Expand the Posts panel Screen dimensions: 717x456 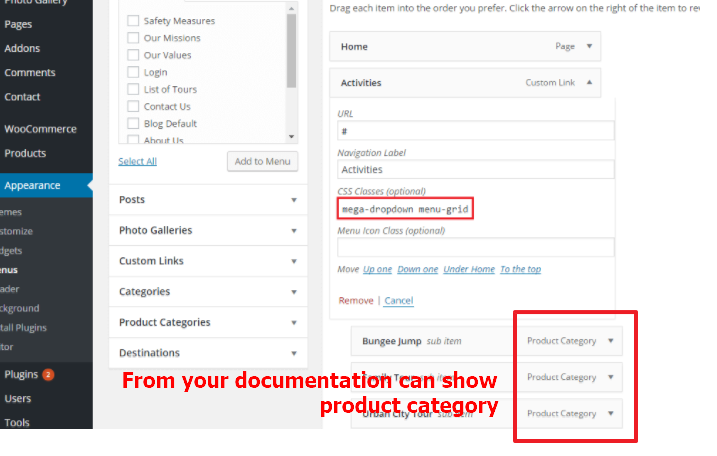(x=208, y=200)
